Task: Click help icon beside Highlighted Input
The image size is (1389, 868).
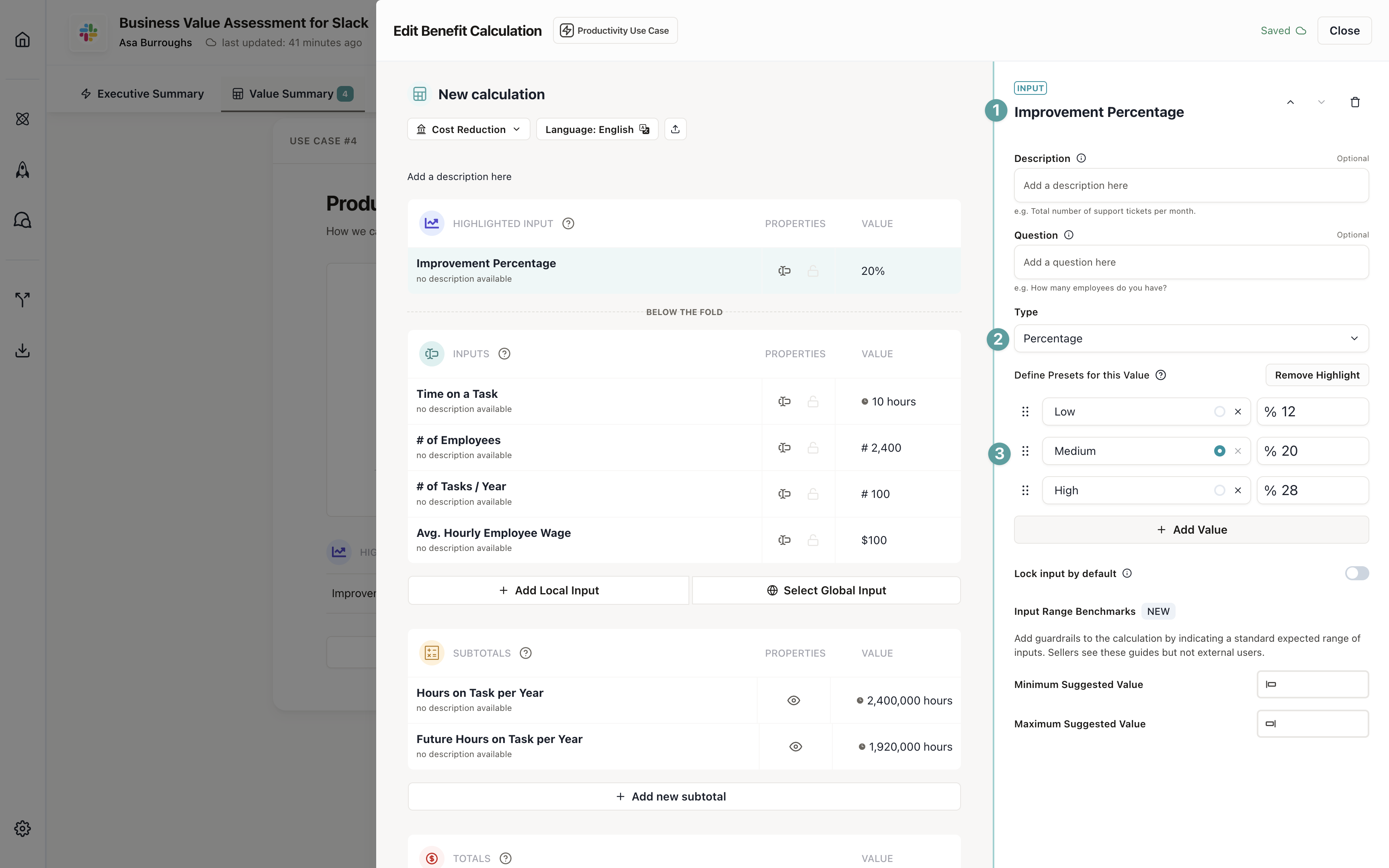Action: pos(567,223)
